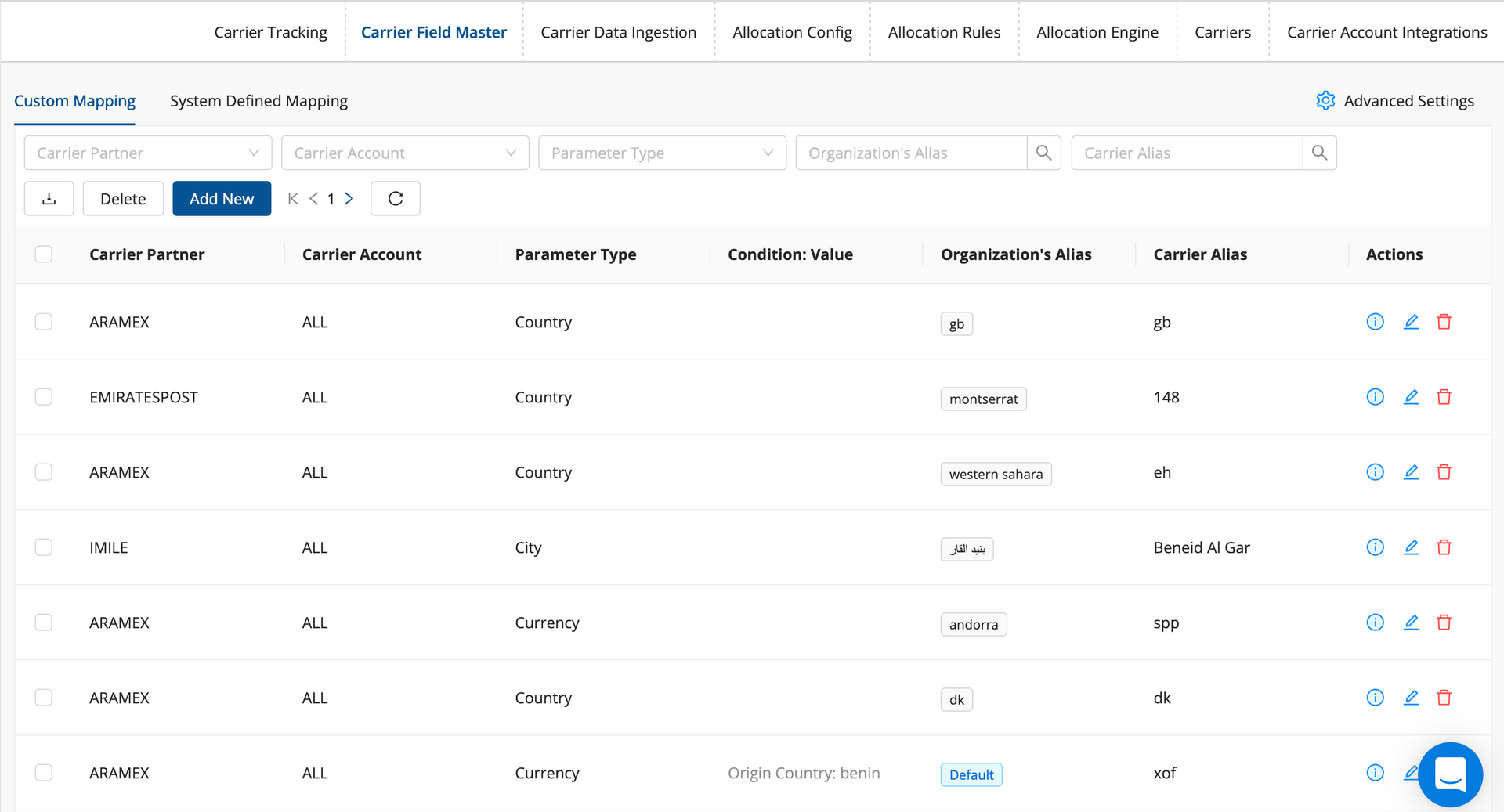Screen dimensions: 1504x812
Task: Open the chat support widget
Action: pos(1450,774)
